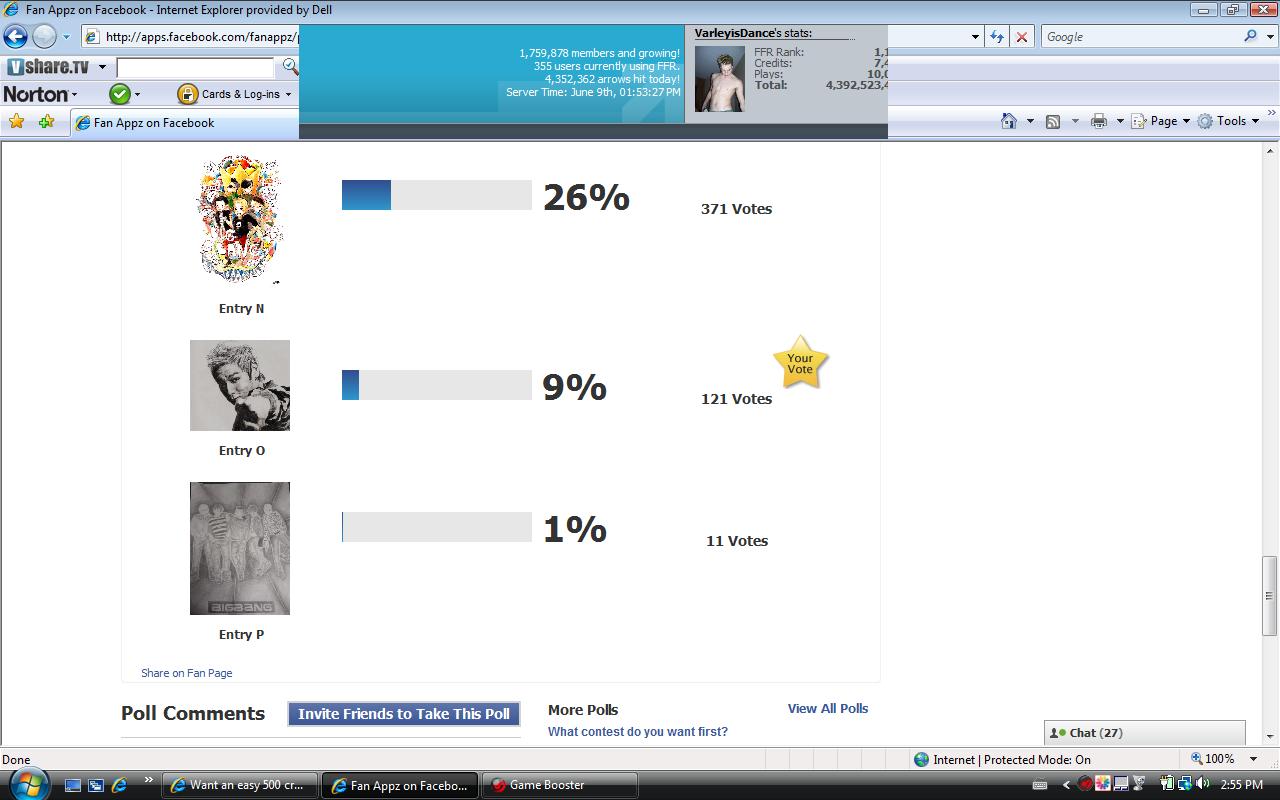Click the Norton green checkmark icon
Screen dimensions: 1280x800
click(x=120, y=94)
